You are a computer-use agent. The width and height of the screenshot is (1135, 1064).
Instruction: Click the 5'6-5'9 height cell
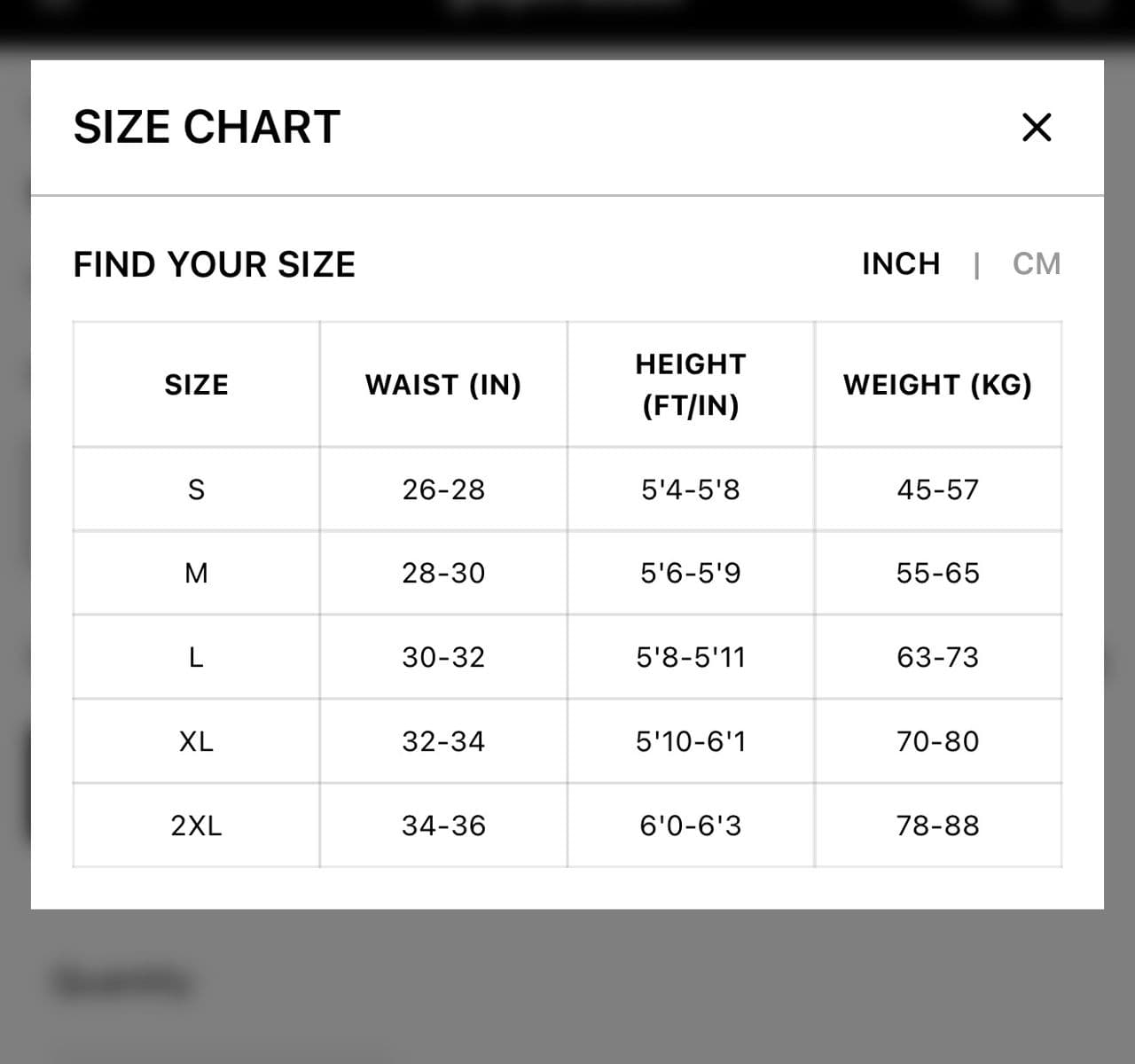690,573
